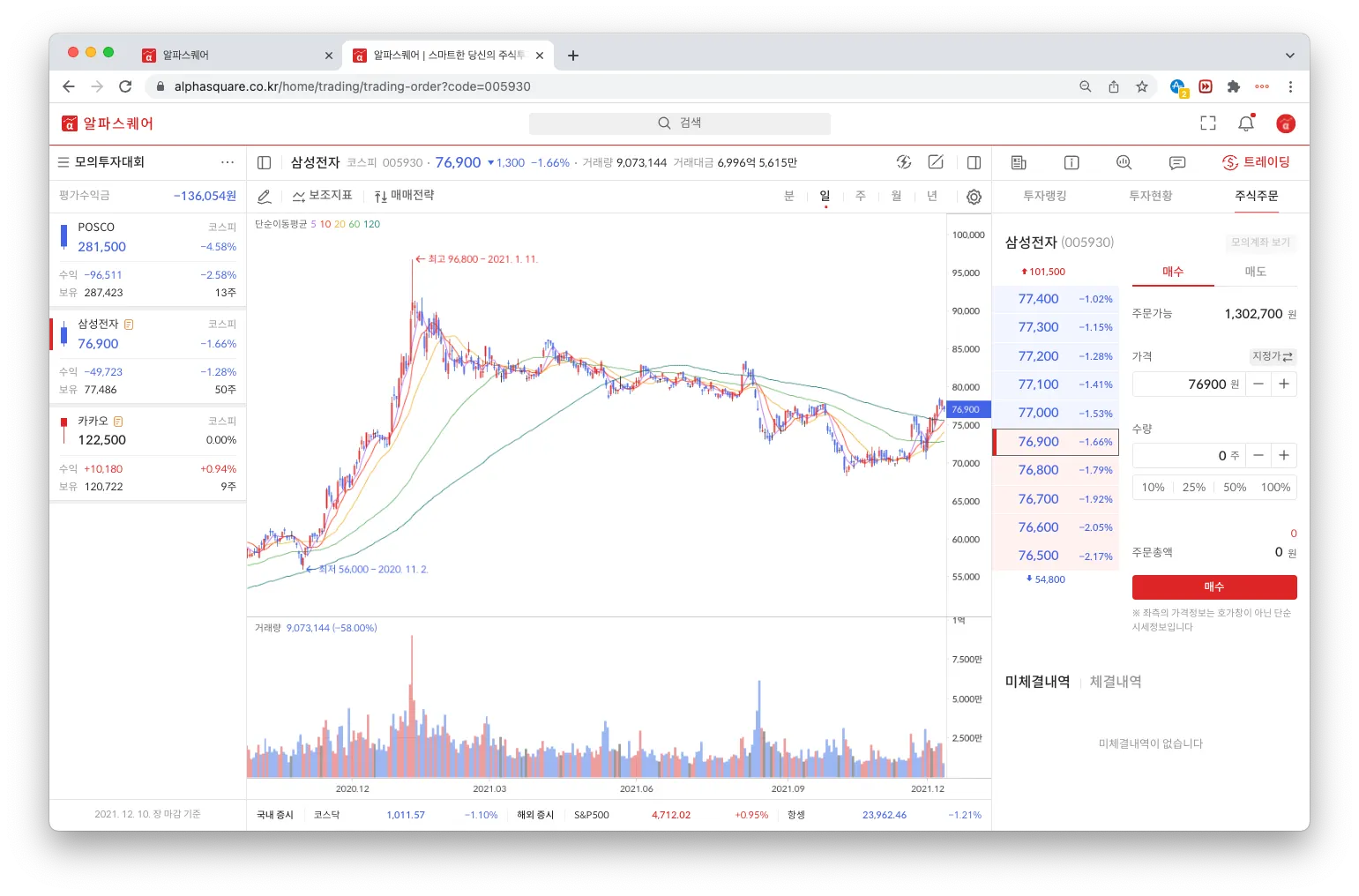
Task: Reload the page in the browser
Action: pyautogui.click(x=125, y=86)
